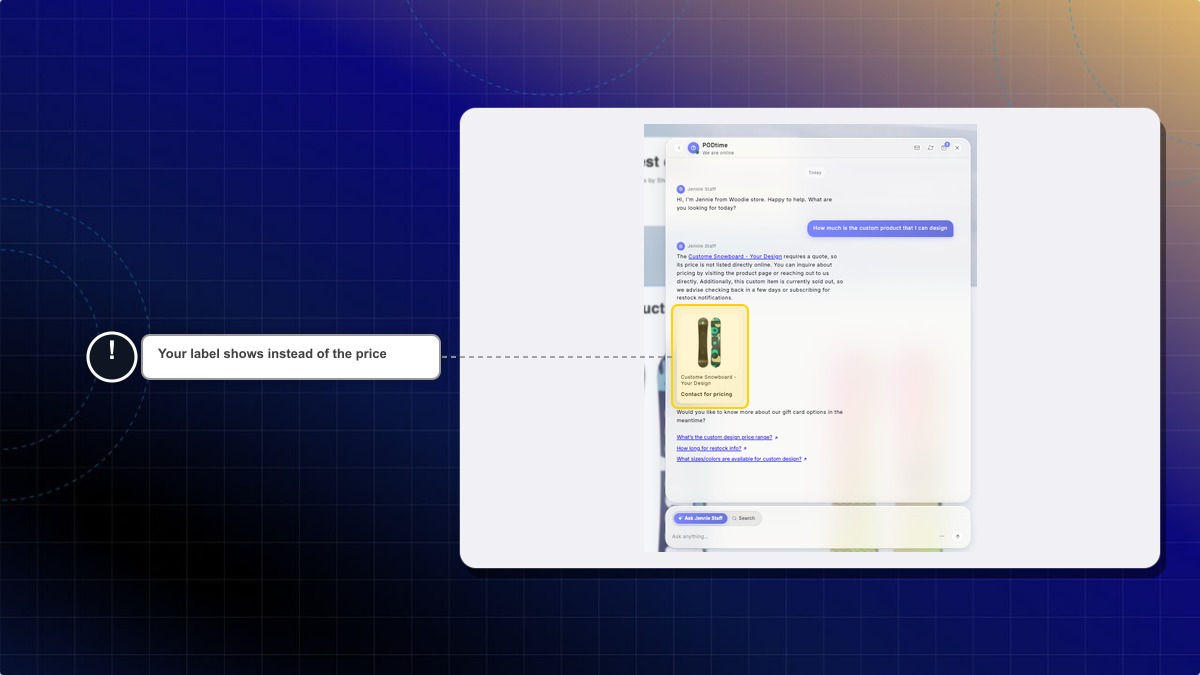Click Jennie Staff avatar in first message
Viewport: 1200px width, 675px height.
[x=681, y=189]
